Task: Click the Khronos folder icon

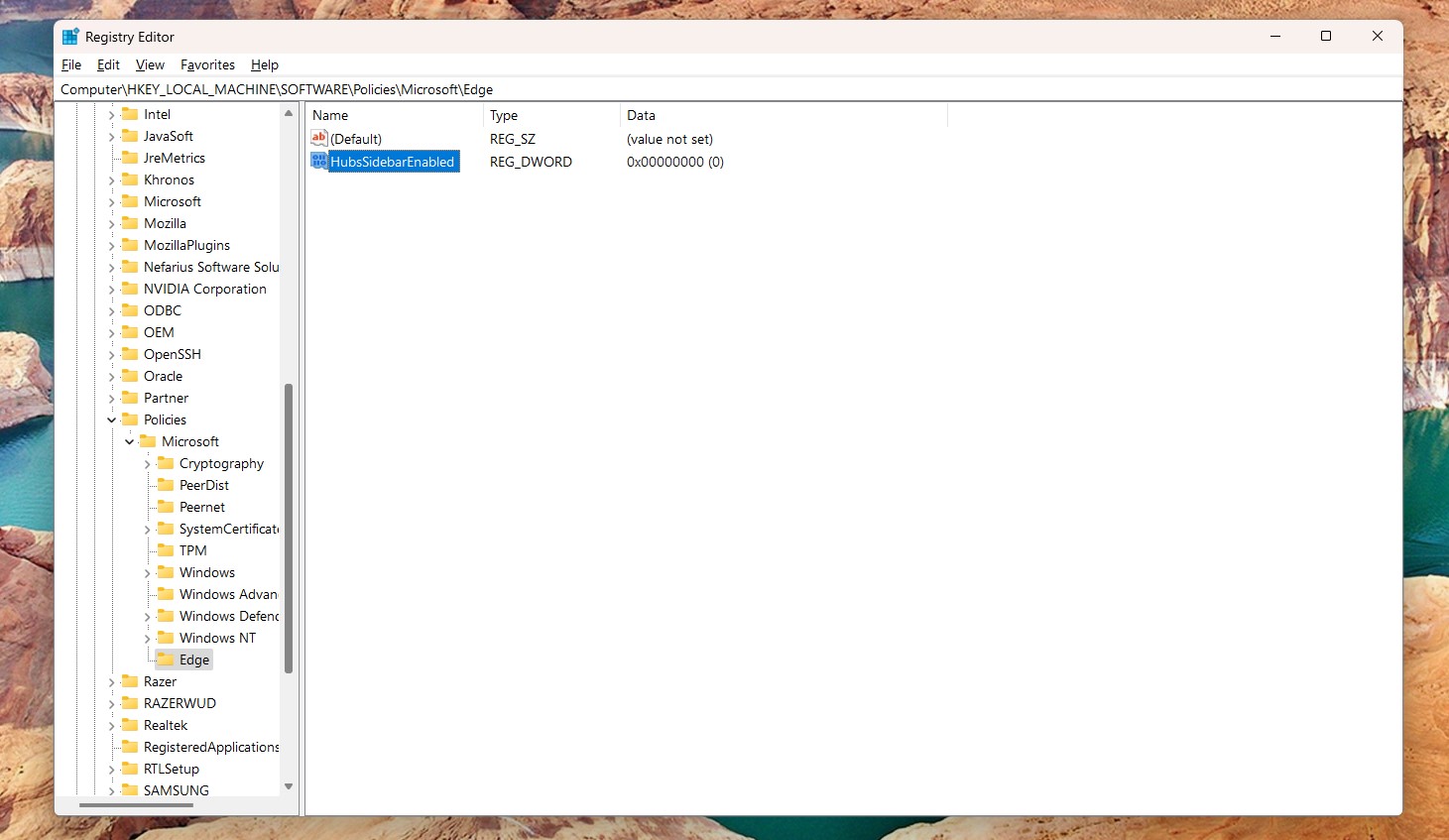Action: [x=130, y=180]
